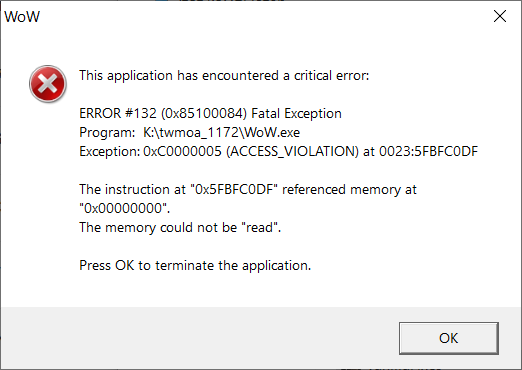Click the 0023:5FBFC0DF address
Screen dimensions: 522x370
[x=428, y=152]
